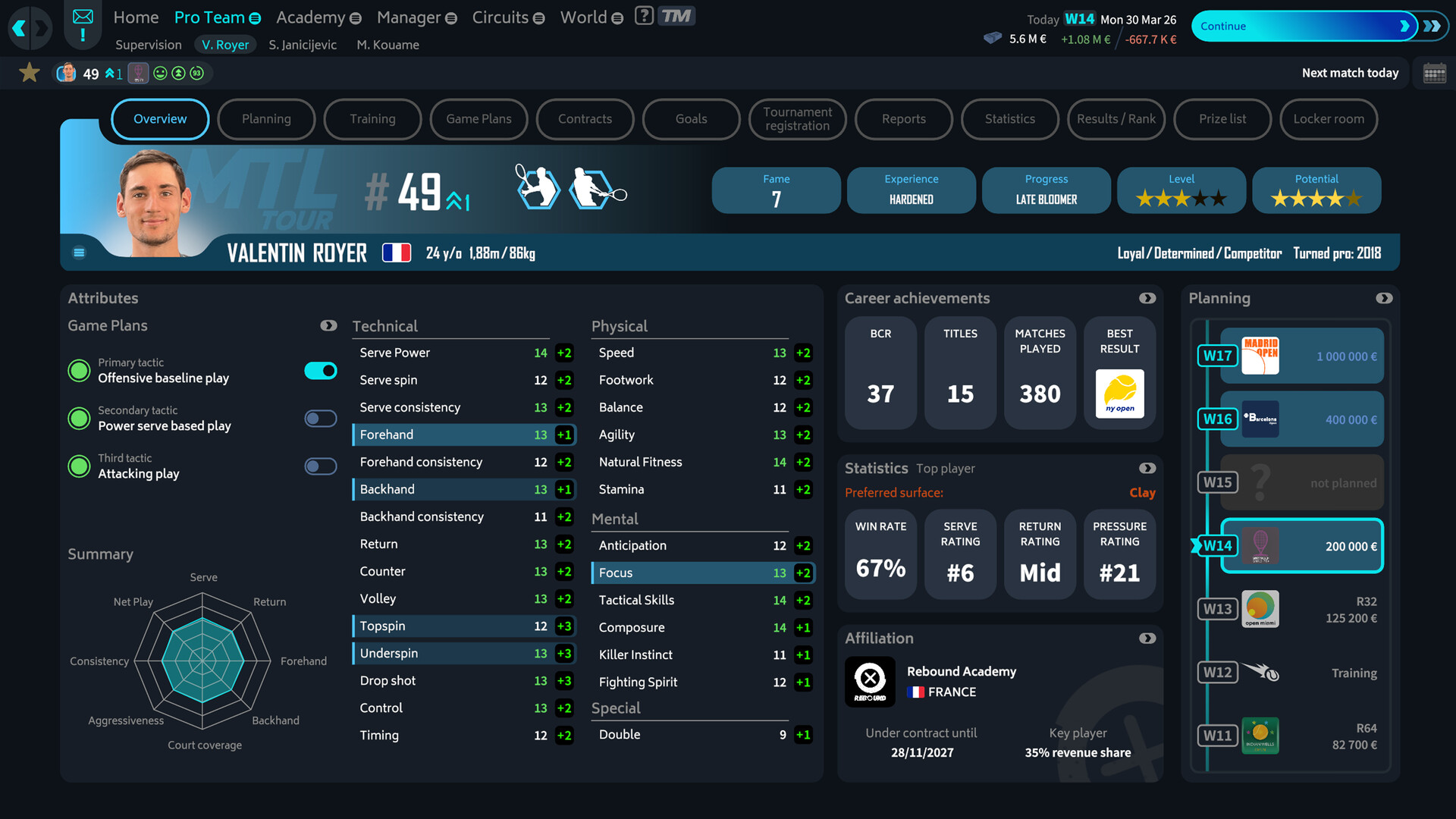This screenshot has width=1456, height=819.
Task: Click the Rebound Academy logo
Action: click(870, 680)
